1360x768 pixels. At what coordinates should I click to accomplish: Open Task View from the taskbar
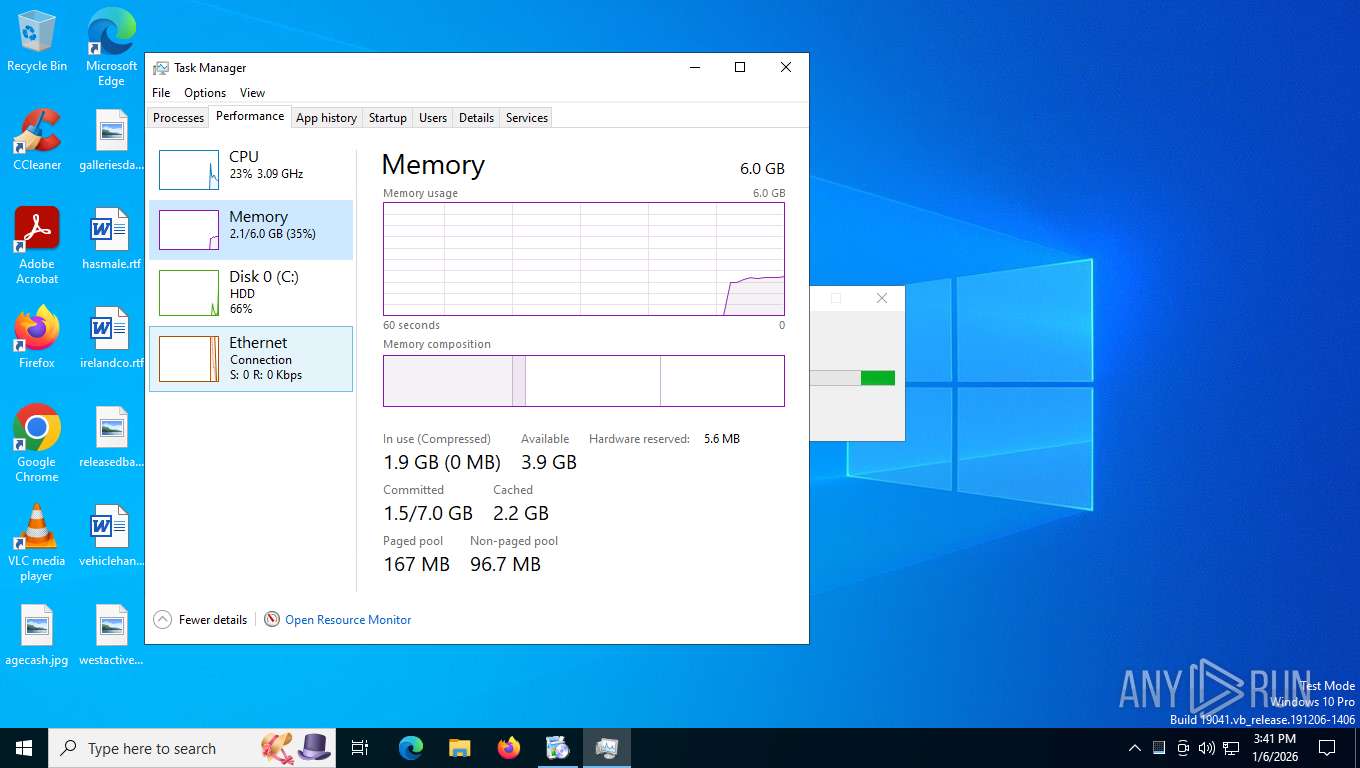tap(360, 748)
